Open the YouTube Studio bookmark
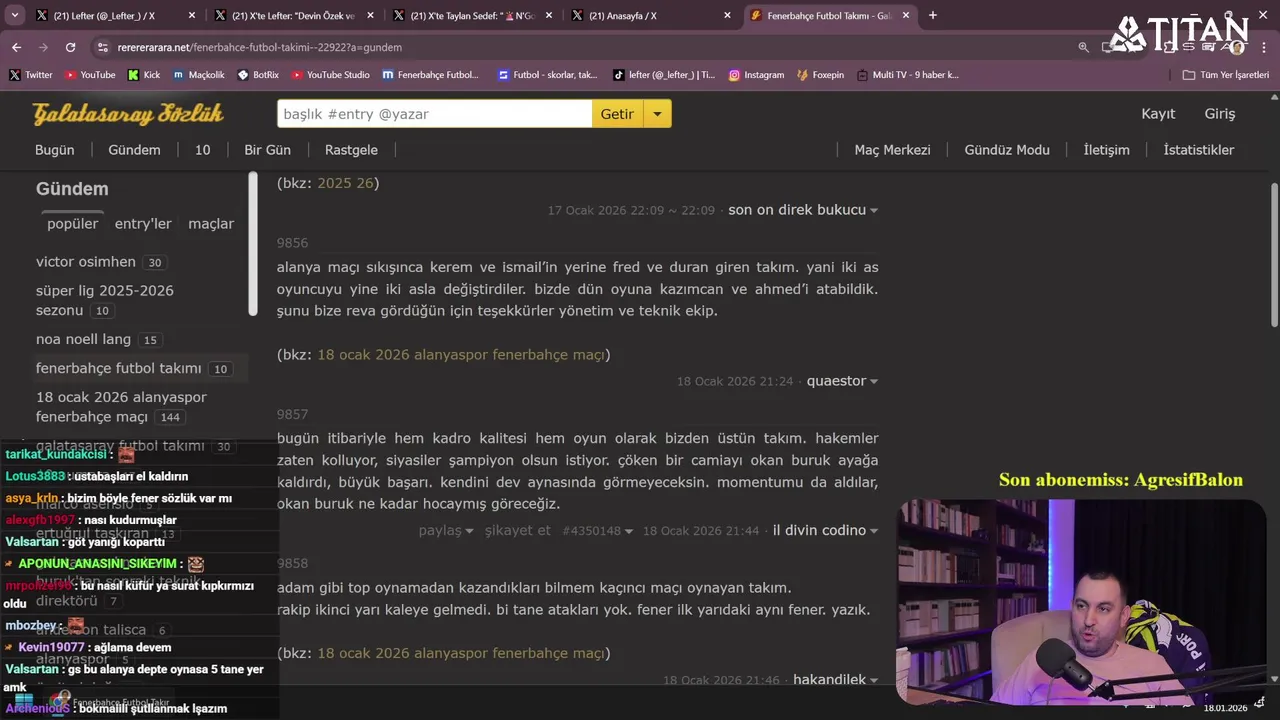 (331, 75)
